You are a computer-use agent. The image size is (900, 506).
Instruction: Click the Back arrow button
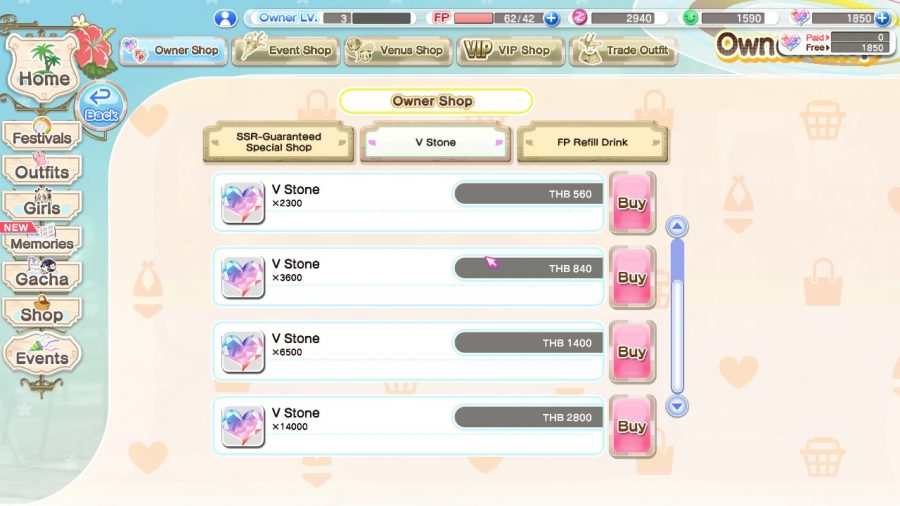tap(101, 106)
